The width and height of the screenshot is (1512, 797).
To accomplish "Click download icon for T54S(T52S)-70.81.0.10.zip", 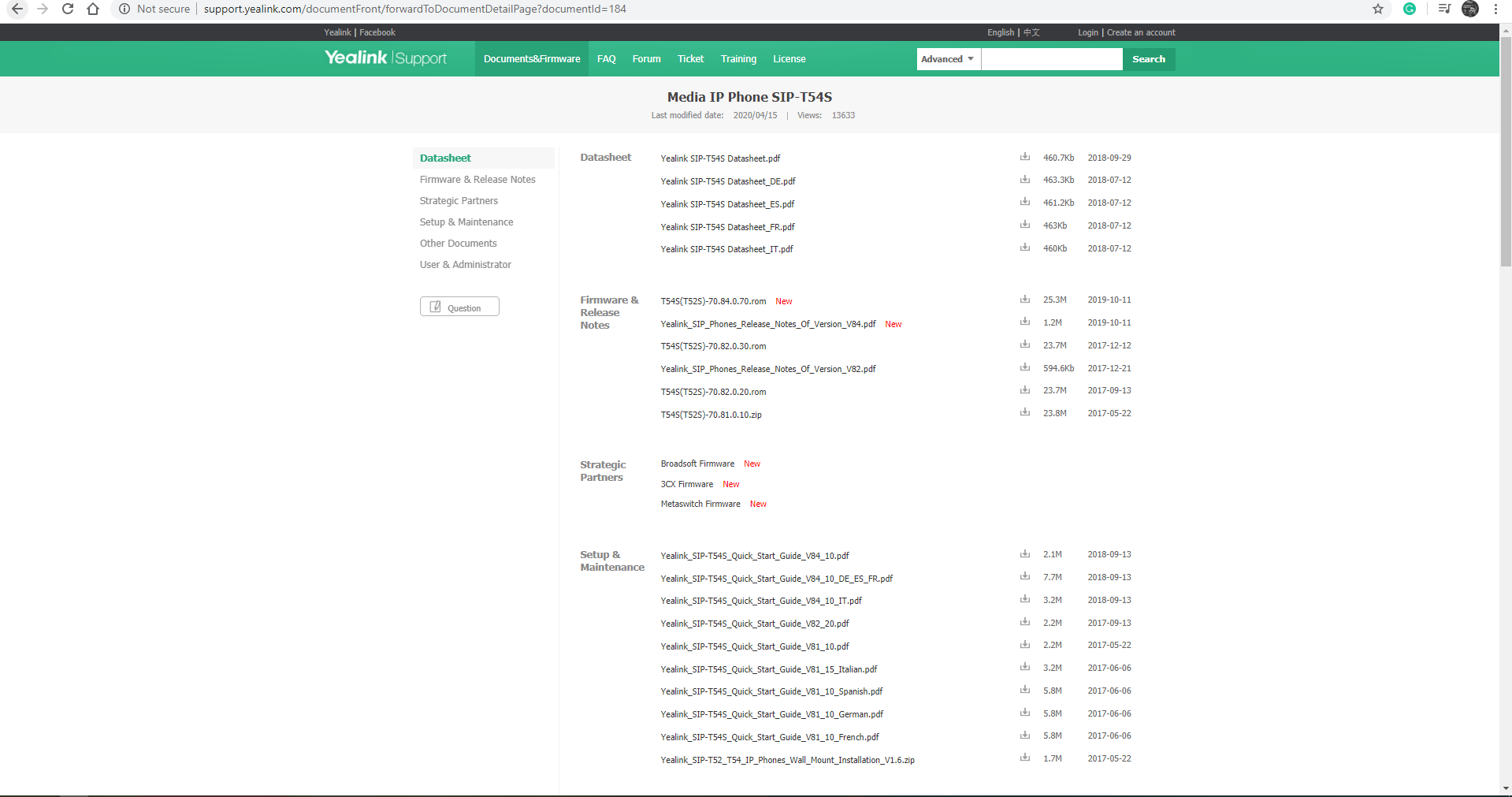I will (x=1024, y=412).
